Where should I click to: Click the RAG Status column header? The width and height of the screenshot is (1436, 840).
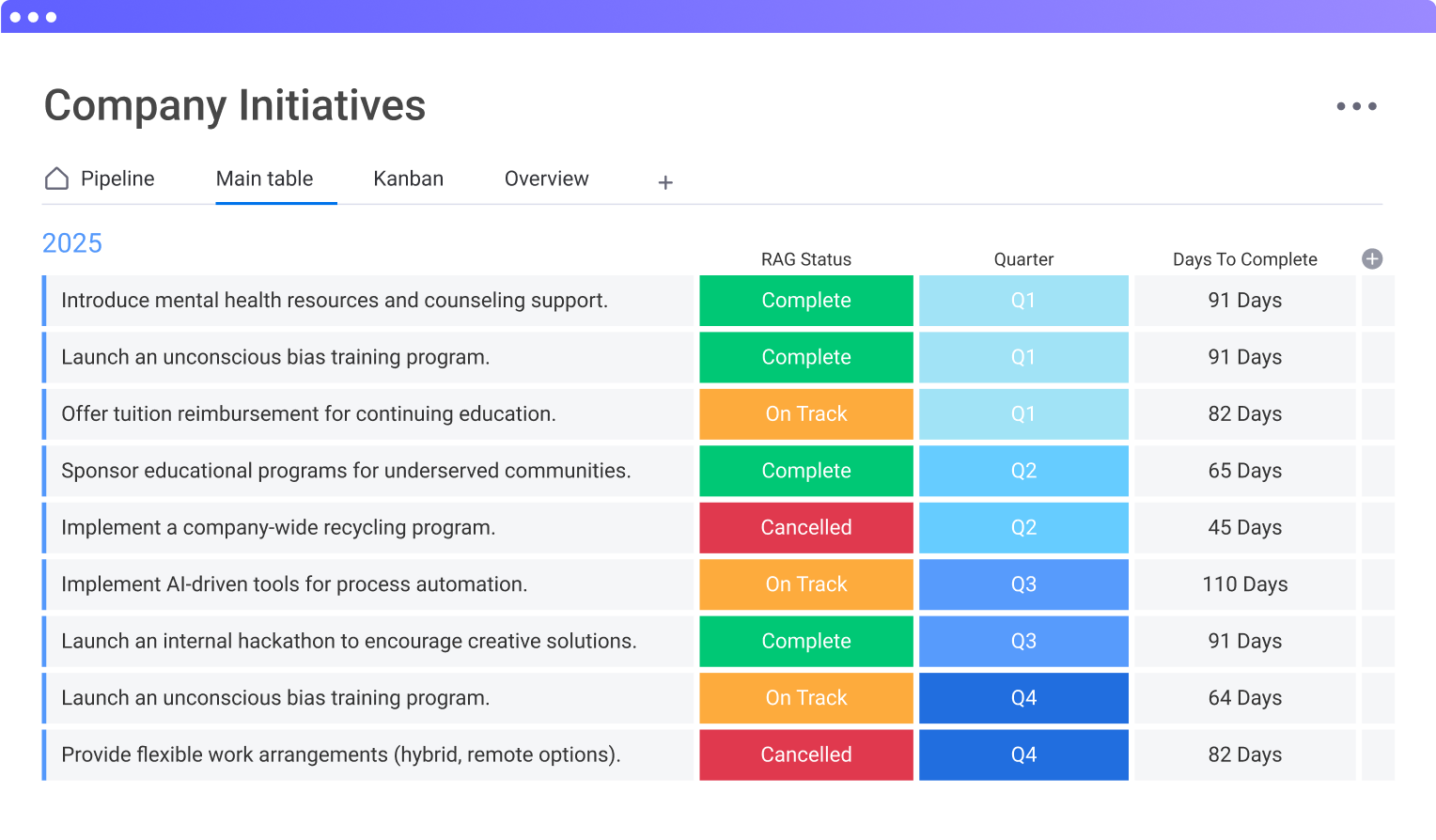coord(805,259)
